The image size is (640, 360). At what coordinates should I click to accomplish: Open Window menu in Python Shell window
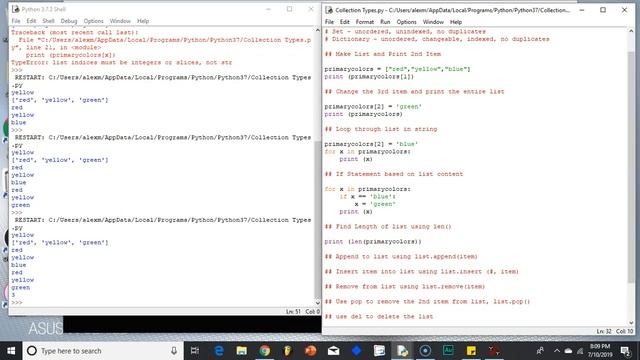point(120,21)
